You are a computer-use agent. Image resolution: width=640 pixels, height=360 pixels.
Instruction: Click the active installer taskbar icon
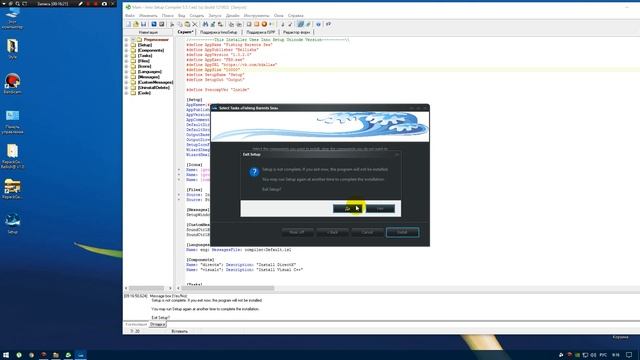80,355
